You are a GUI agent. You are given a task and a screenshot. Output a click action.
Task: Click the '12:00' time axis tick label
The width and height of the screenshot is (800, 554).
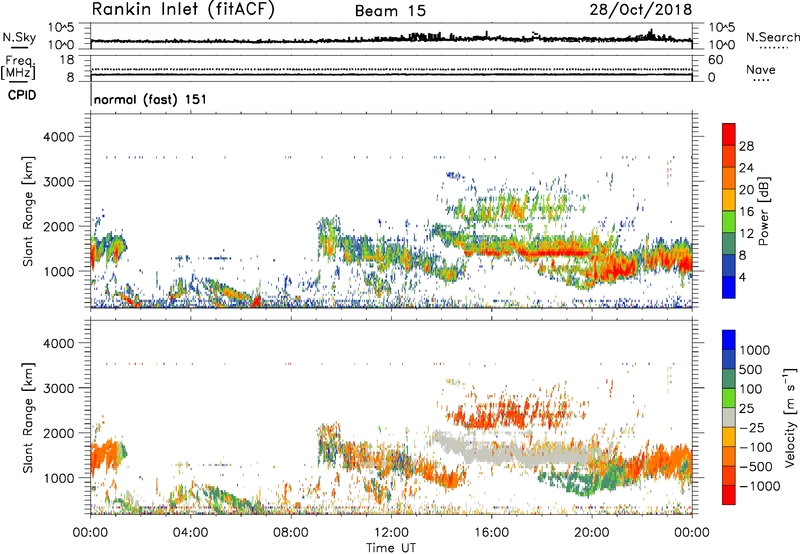pyautogui.click(x=391, y=533)
